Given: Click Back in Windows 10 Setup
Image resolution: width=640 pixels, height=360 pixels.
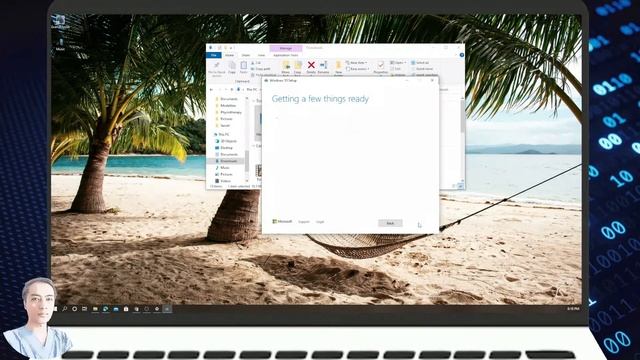Looking at the screenshot, I should 390,223.
